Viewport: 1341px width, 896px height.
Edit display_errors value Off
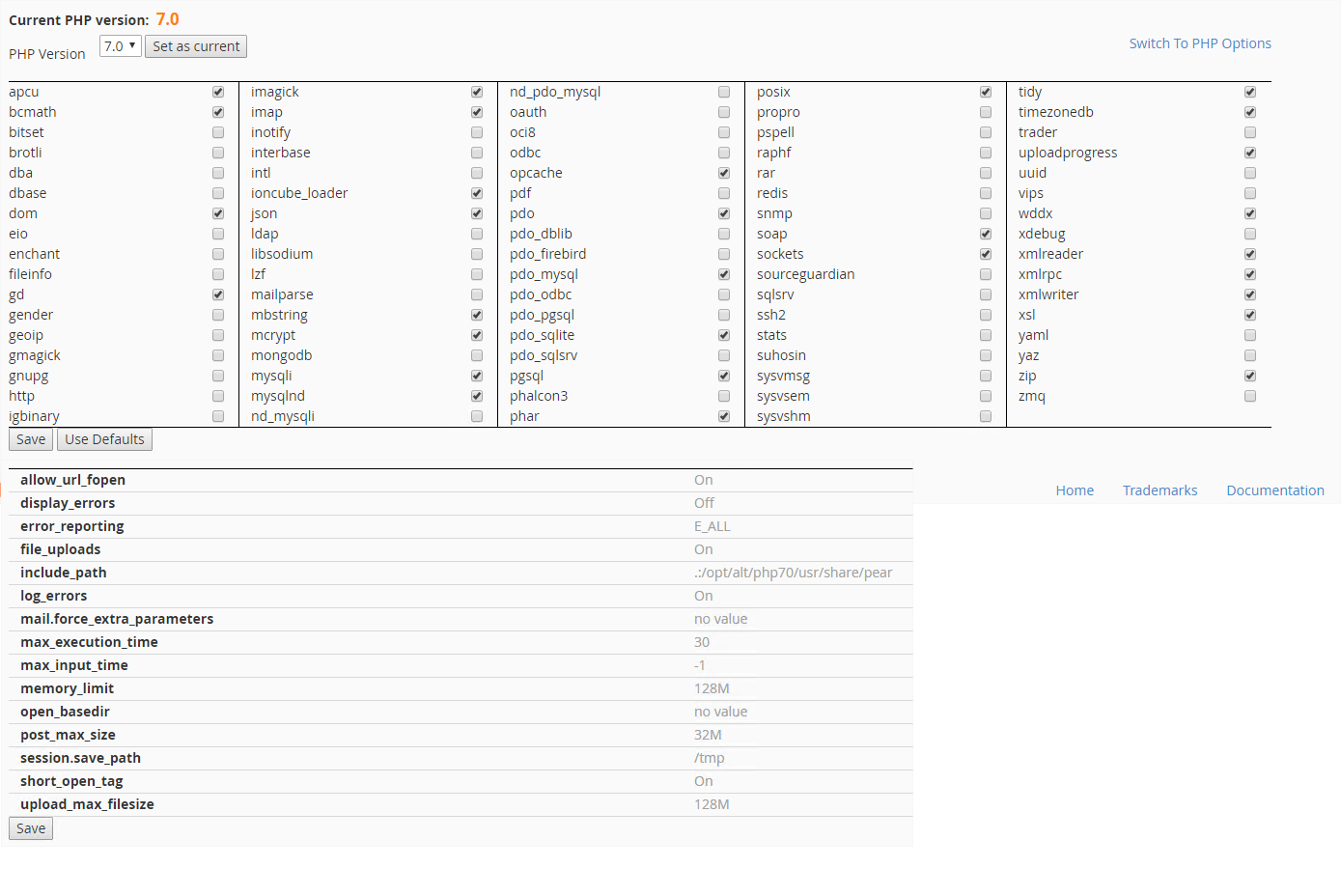[x=704, y=503]
